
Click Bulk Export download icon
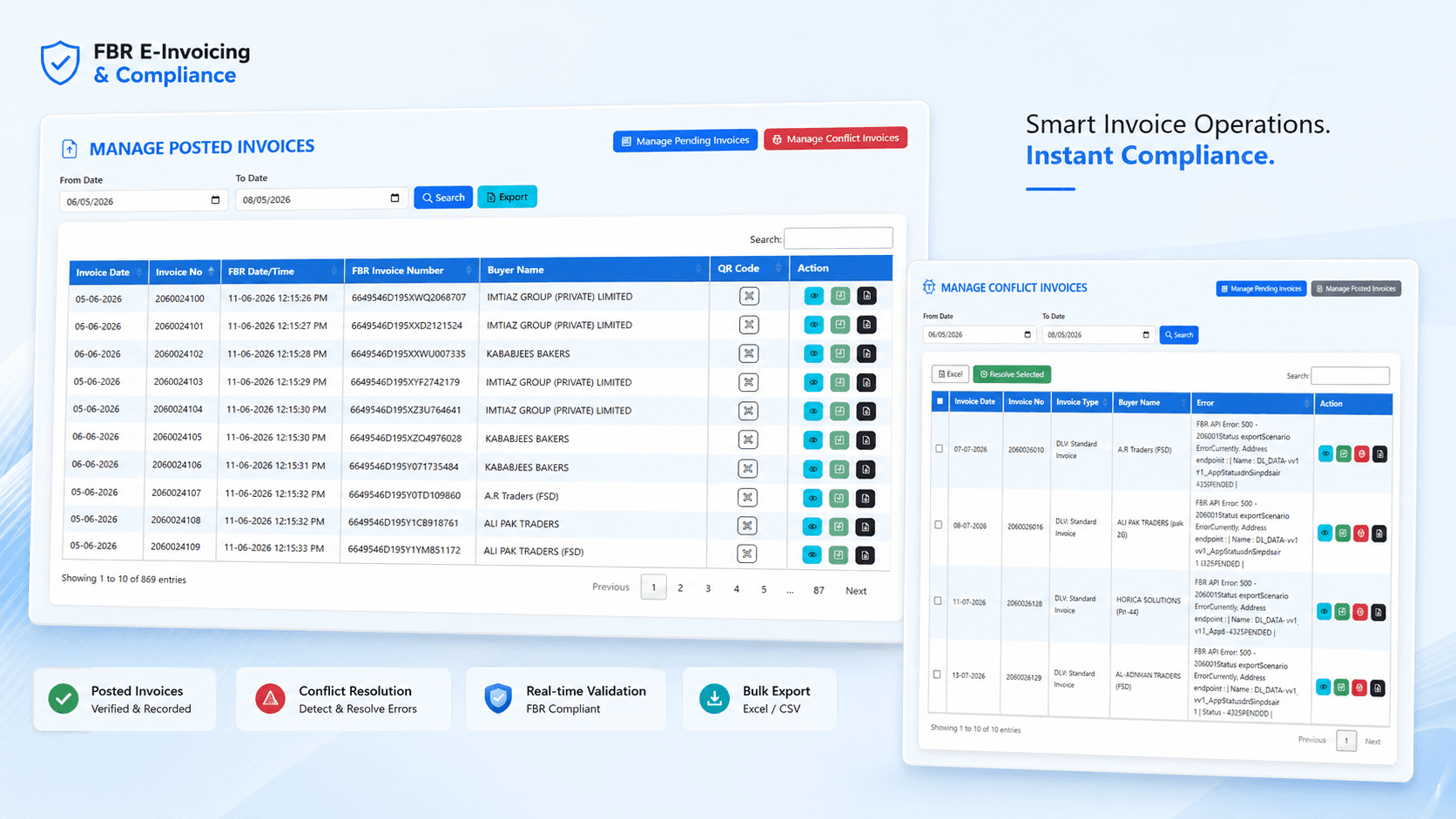click(714, 699)
